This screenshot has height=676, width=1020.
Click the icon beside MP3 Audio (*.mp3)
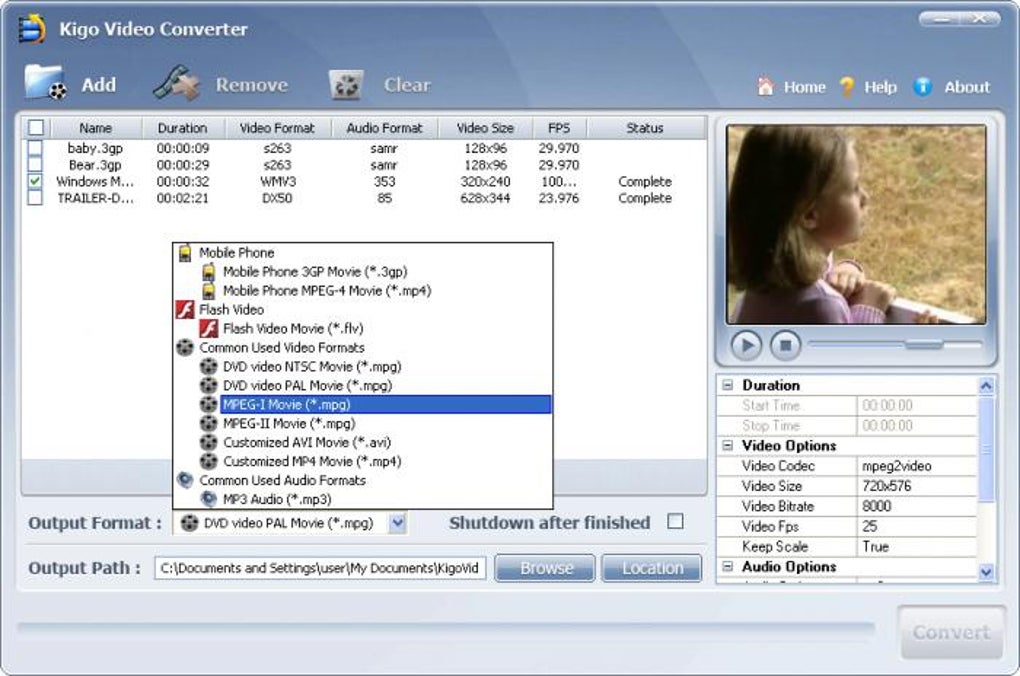pyautogui.click(x=209, y=499)
